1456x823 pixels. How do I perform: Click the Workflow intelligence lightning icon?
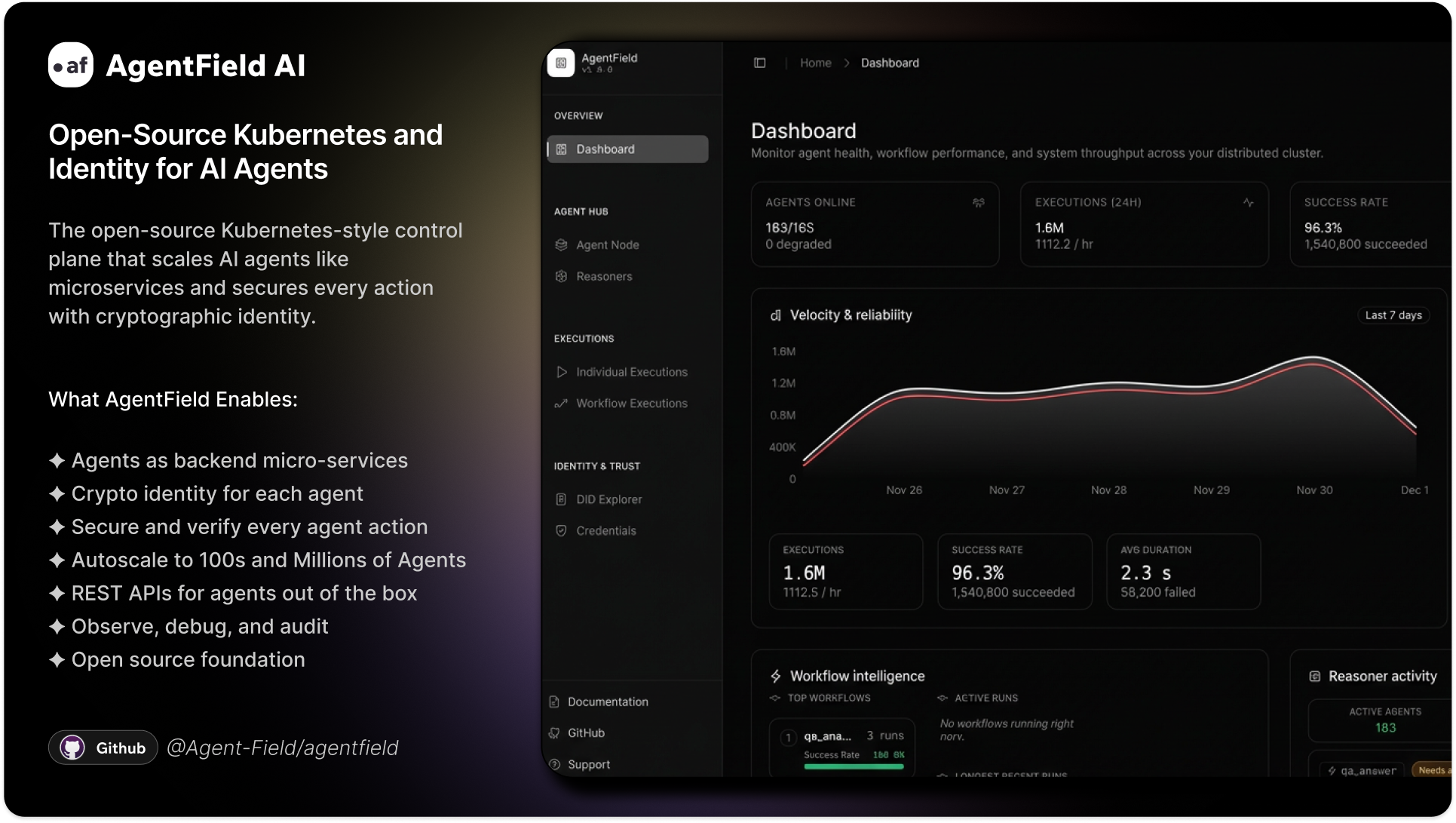pos(774,675)
